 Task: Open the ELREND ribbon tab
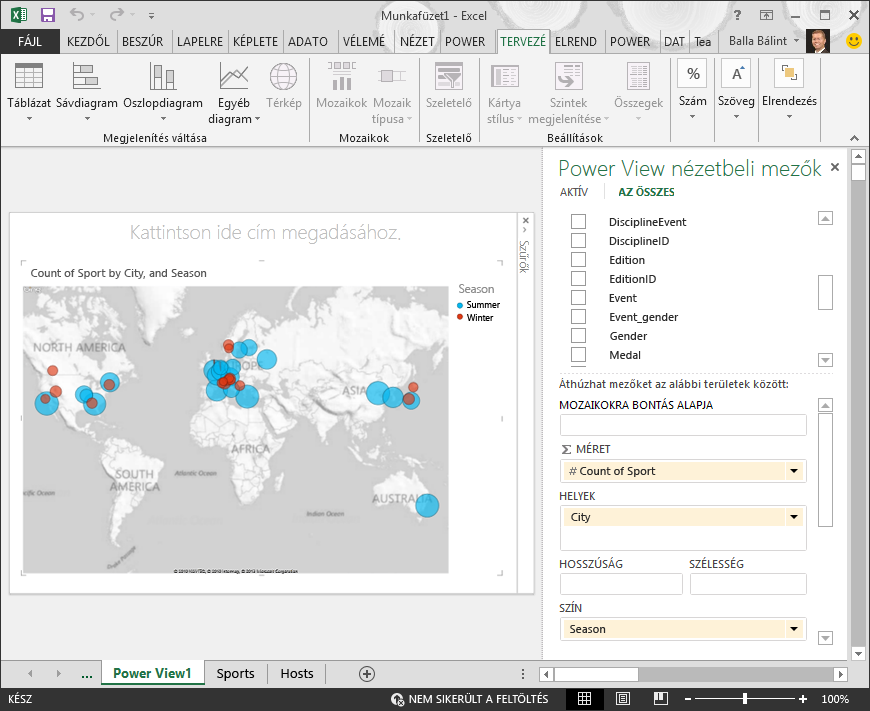[x=576, y=42]
